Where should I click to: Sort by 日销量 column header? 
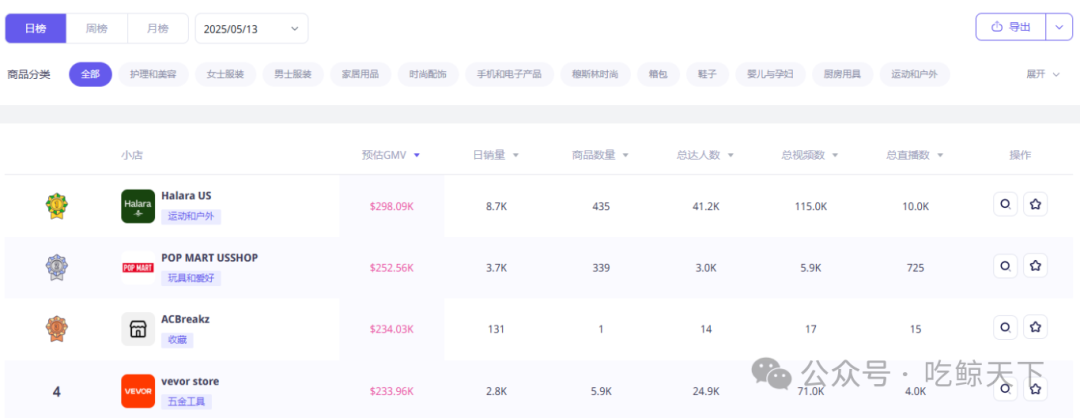pyautogui.click(x=495, y=155)
